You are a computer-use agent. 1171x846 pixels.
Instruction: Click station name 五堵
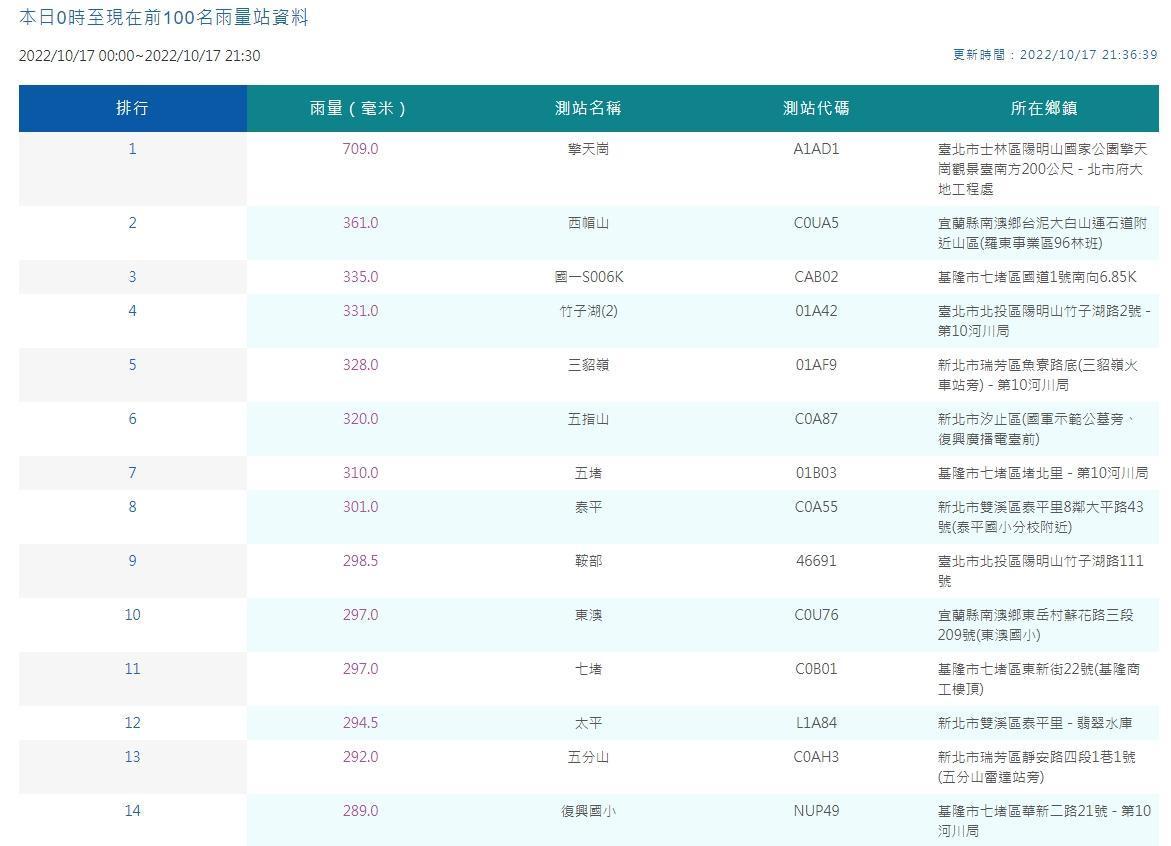(x=588, y=473)
